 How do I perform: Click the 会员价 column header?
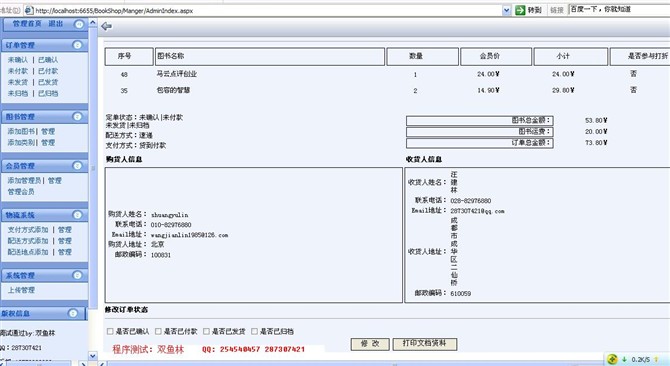496,56
